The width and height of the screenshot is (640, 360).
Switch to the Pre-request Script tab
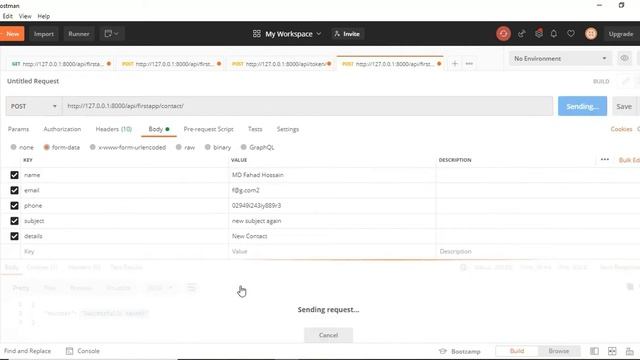(209, 129)
